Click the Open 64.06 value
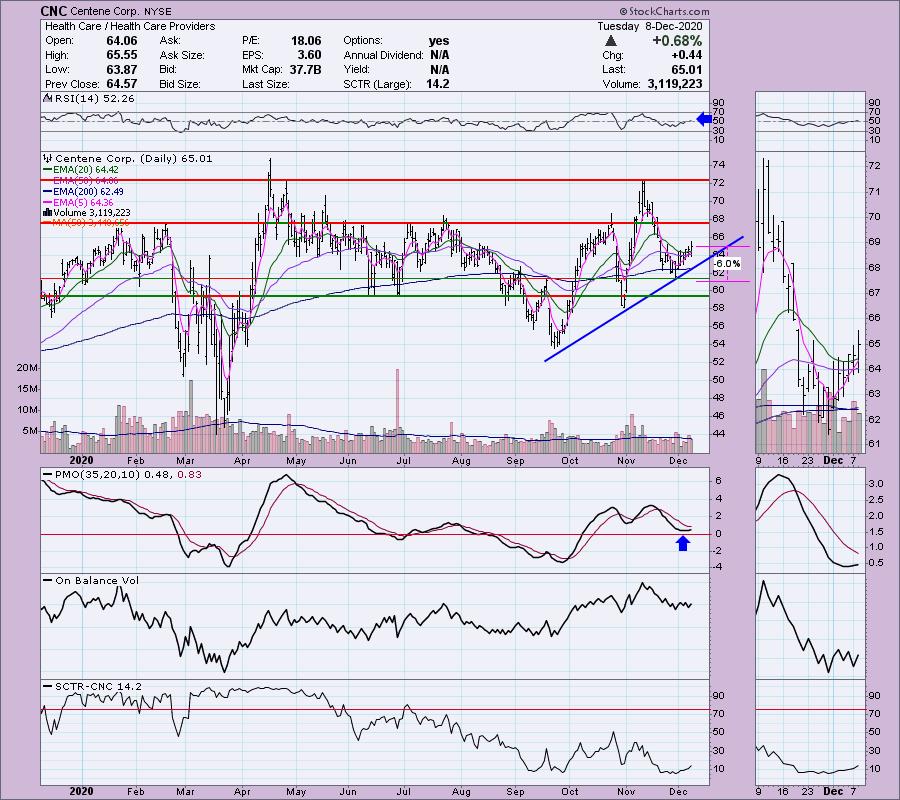The image size is (900, 800). pyautogui.click(x=122, y=41)
